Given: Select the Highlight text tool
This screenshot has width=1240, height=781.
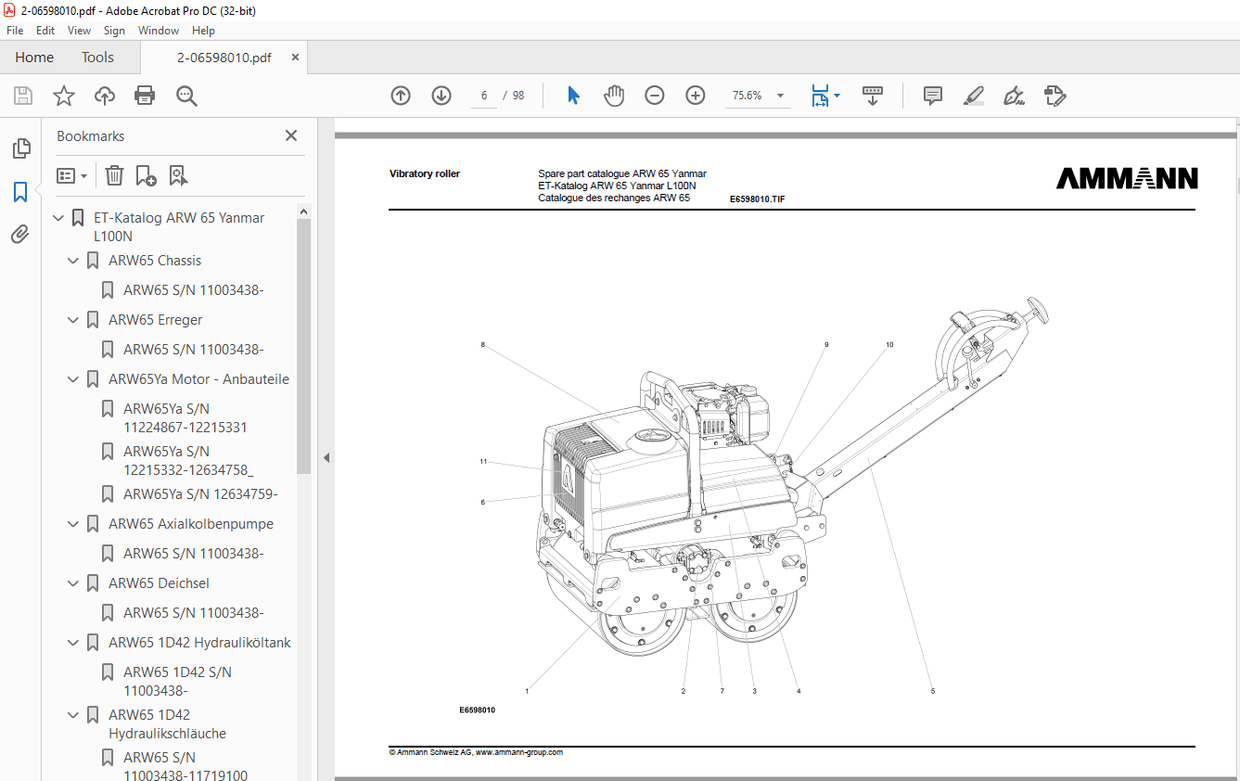Looking at the screenshot, I should [973, 95].
